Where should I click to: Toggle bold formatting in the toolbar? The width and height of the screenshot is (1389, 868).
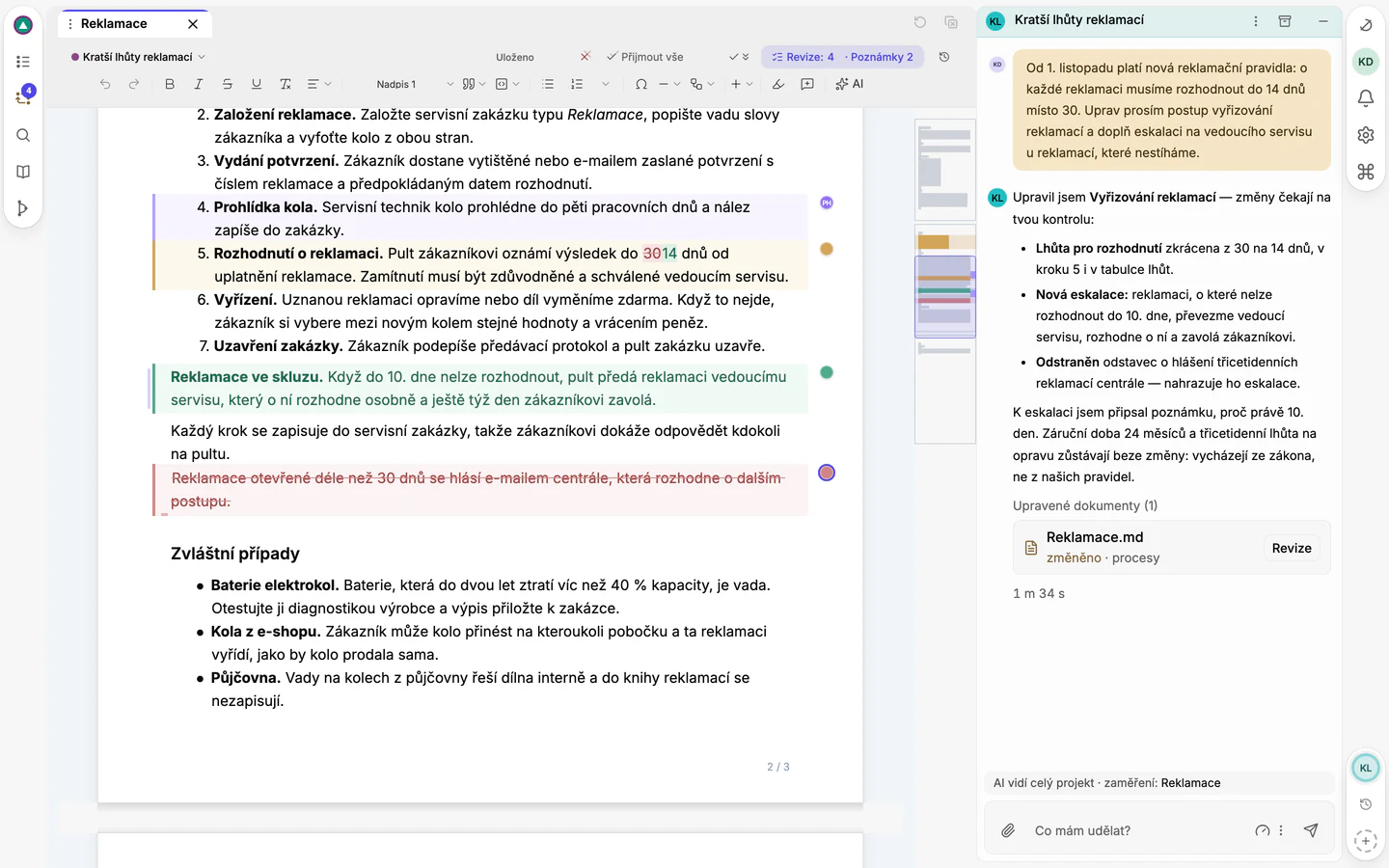(170, 84)
